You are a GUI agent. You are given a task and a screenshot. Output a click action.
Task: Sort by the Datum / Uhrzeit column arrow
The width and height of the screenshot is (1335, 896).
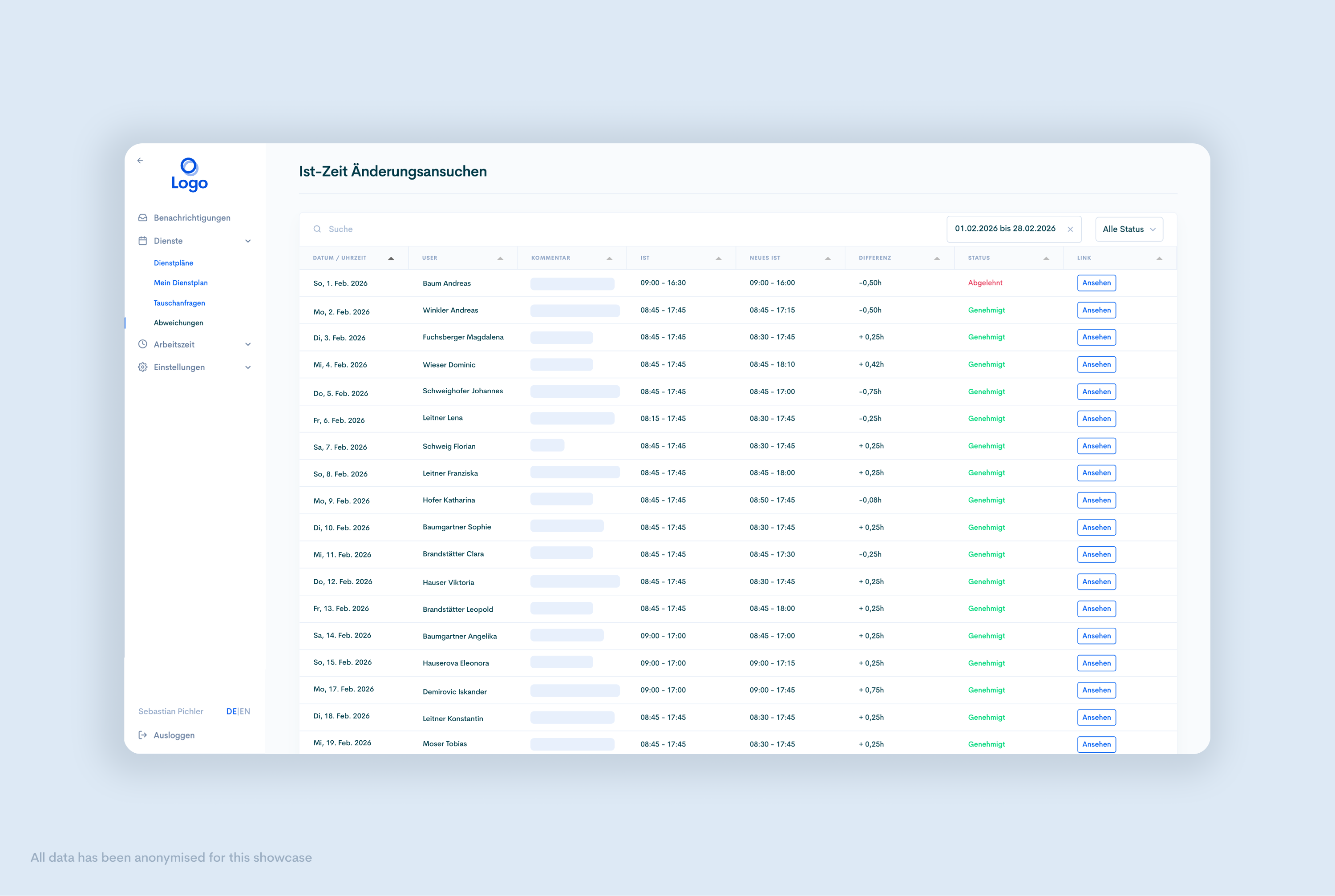(391, 258)
